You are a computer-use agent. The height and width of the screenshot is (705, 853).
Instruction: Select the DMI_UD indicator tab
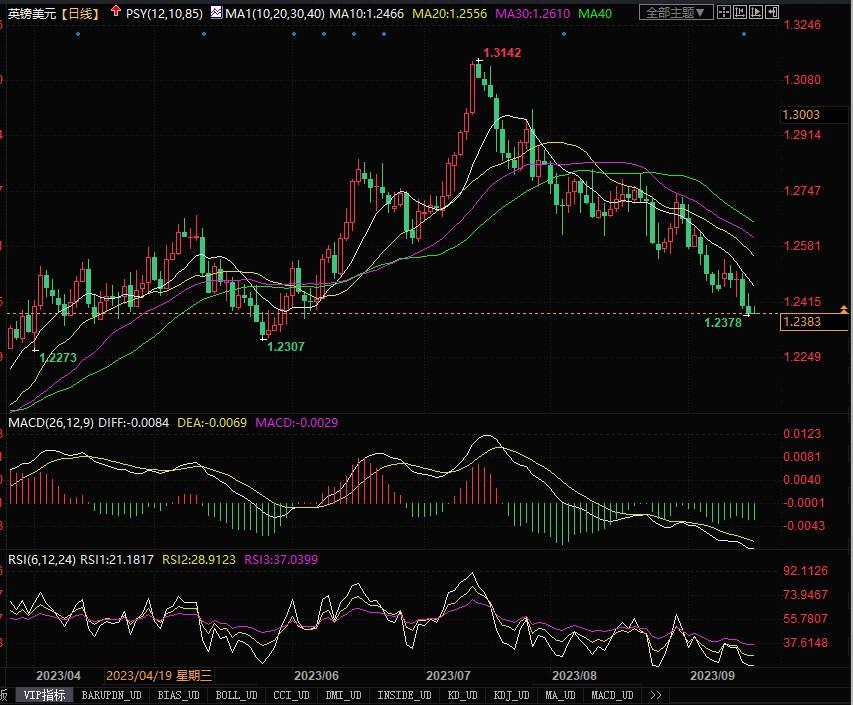(343, 695)
